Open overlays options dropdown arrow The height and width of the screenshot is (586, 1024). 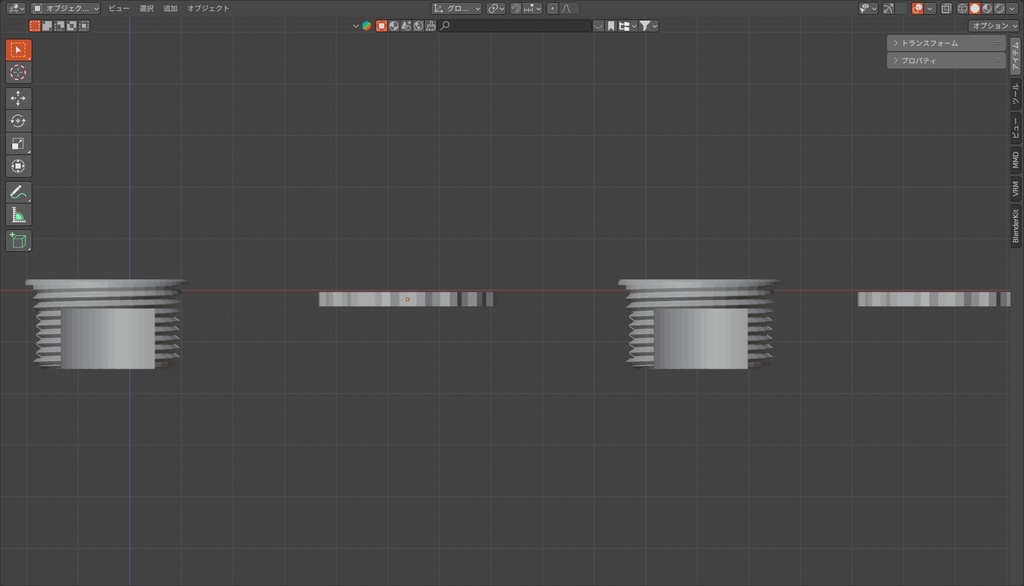(x=930, y=8)
